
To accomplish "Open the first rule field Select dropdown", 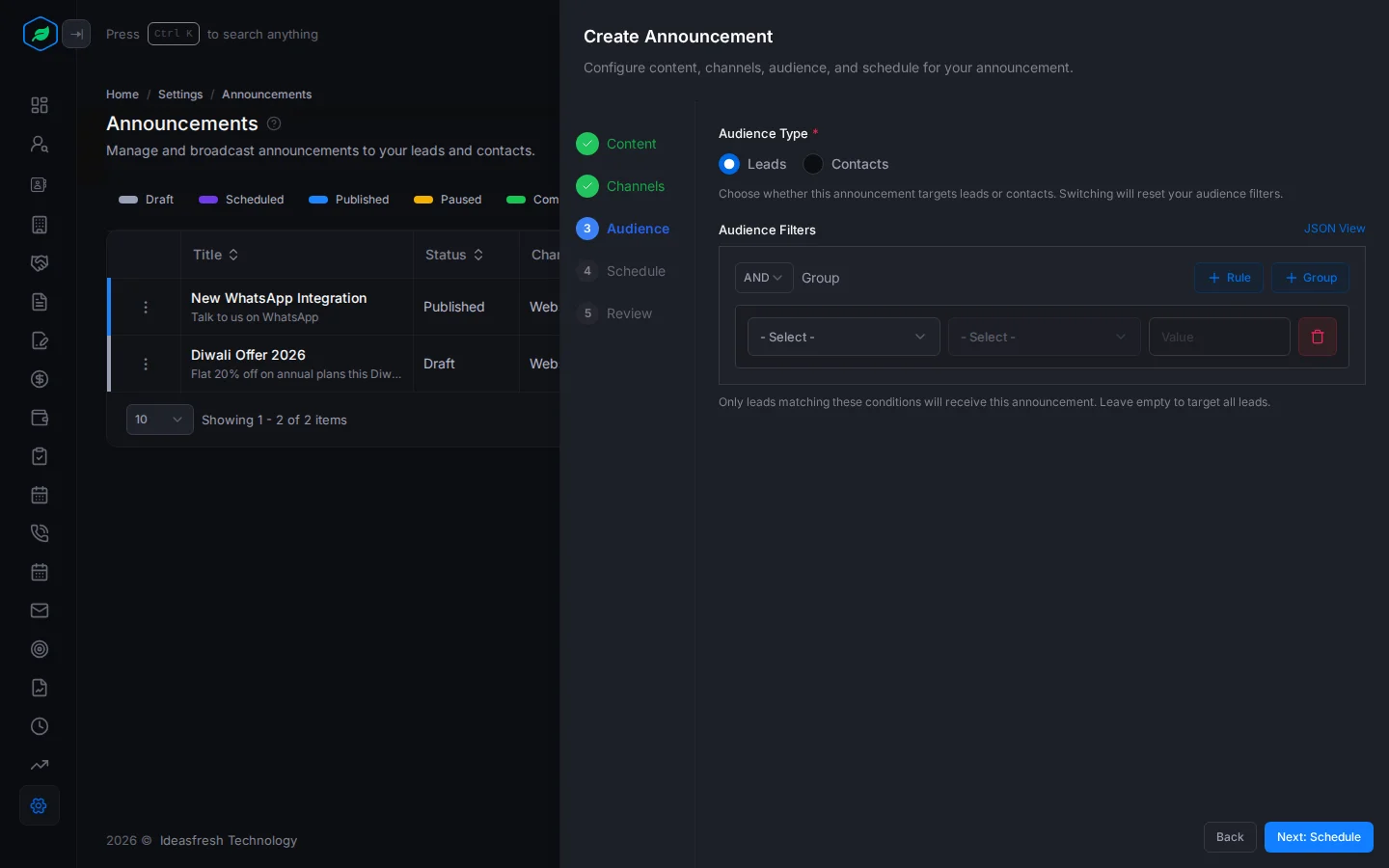I will click(844, 337).
